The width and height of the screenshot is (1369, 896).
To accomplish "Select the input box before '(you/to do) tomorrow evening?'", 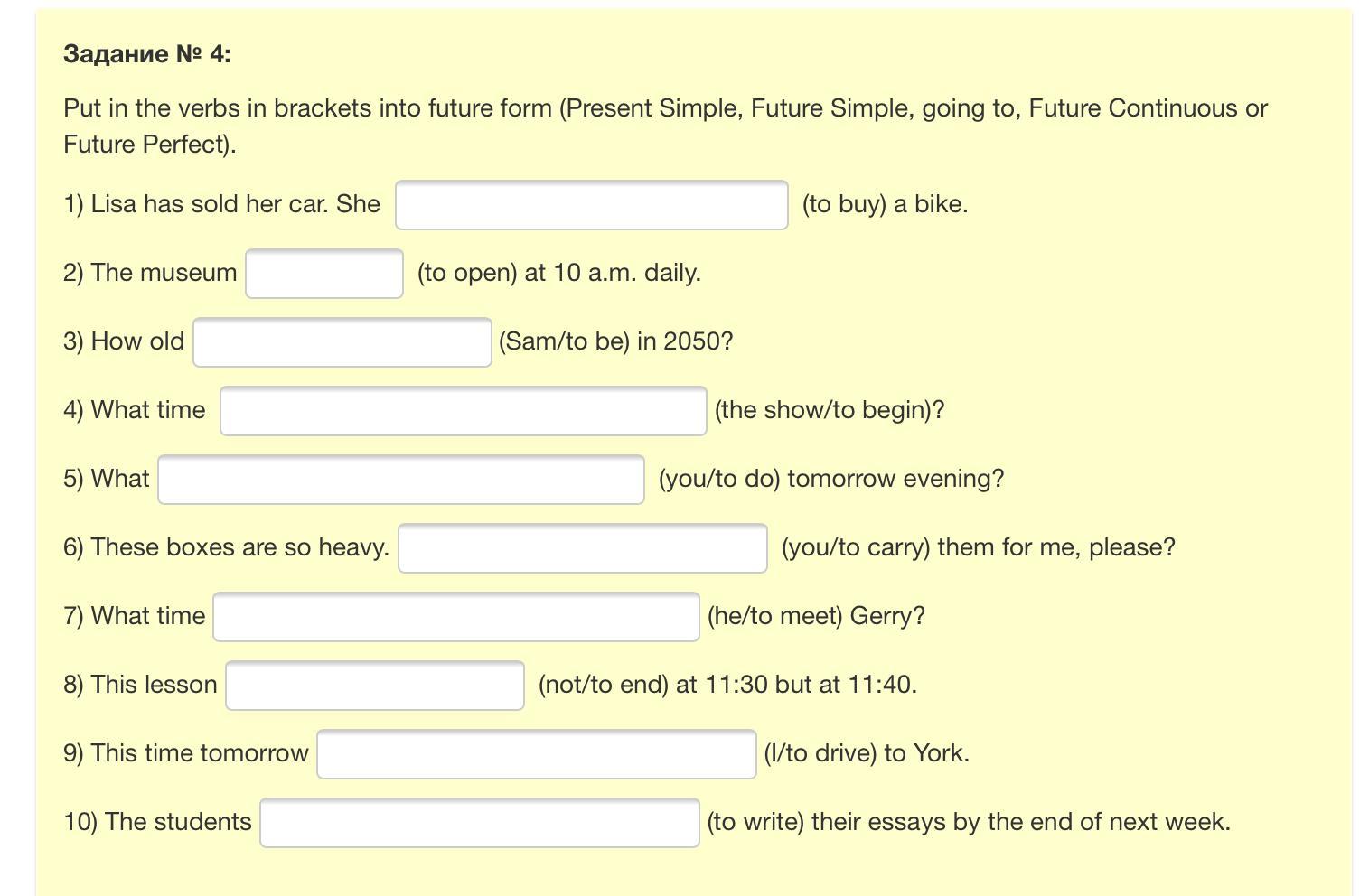I will tap(400, 480).
